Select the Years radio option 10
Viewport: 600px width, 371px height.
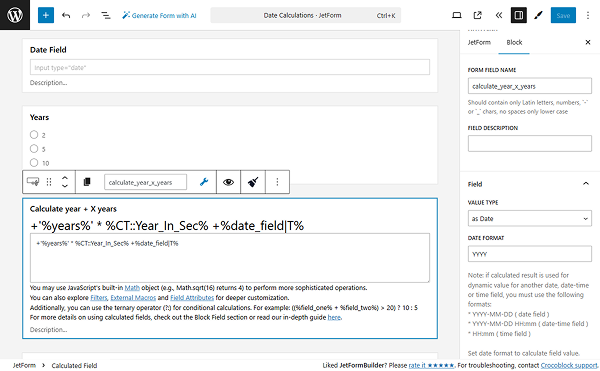point(34,163)
